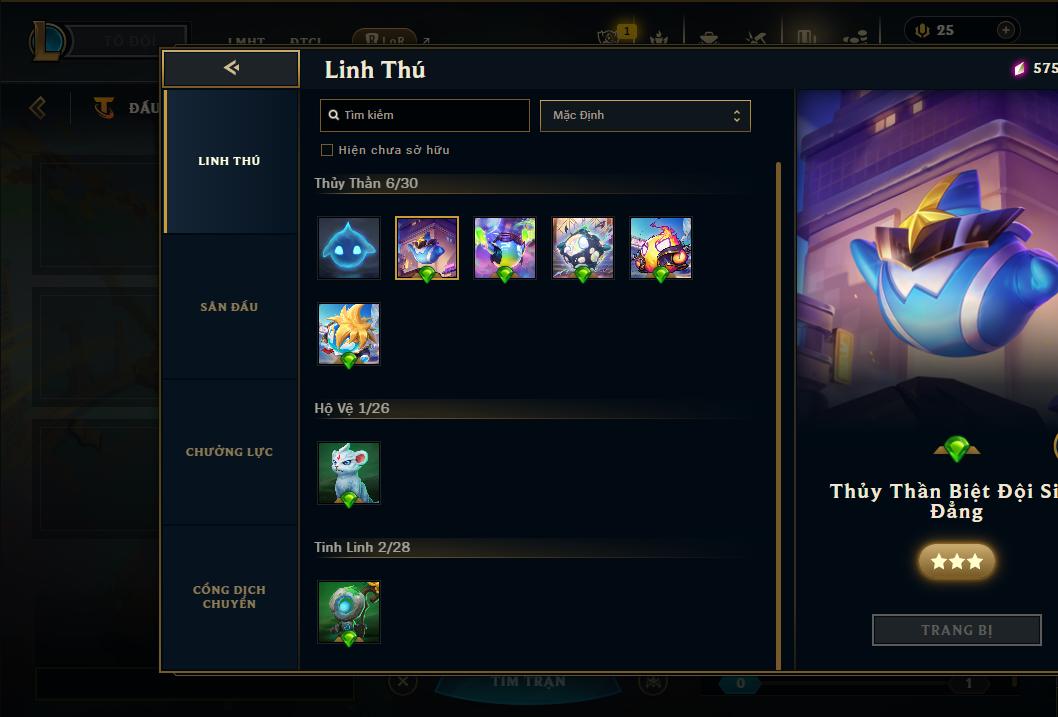The width and height of the screenshot is (1058, 717).
Task: Pick the flame-colored Thủy Thần icon
Action: (661, 248)
